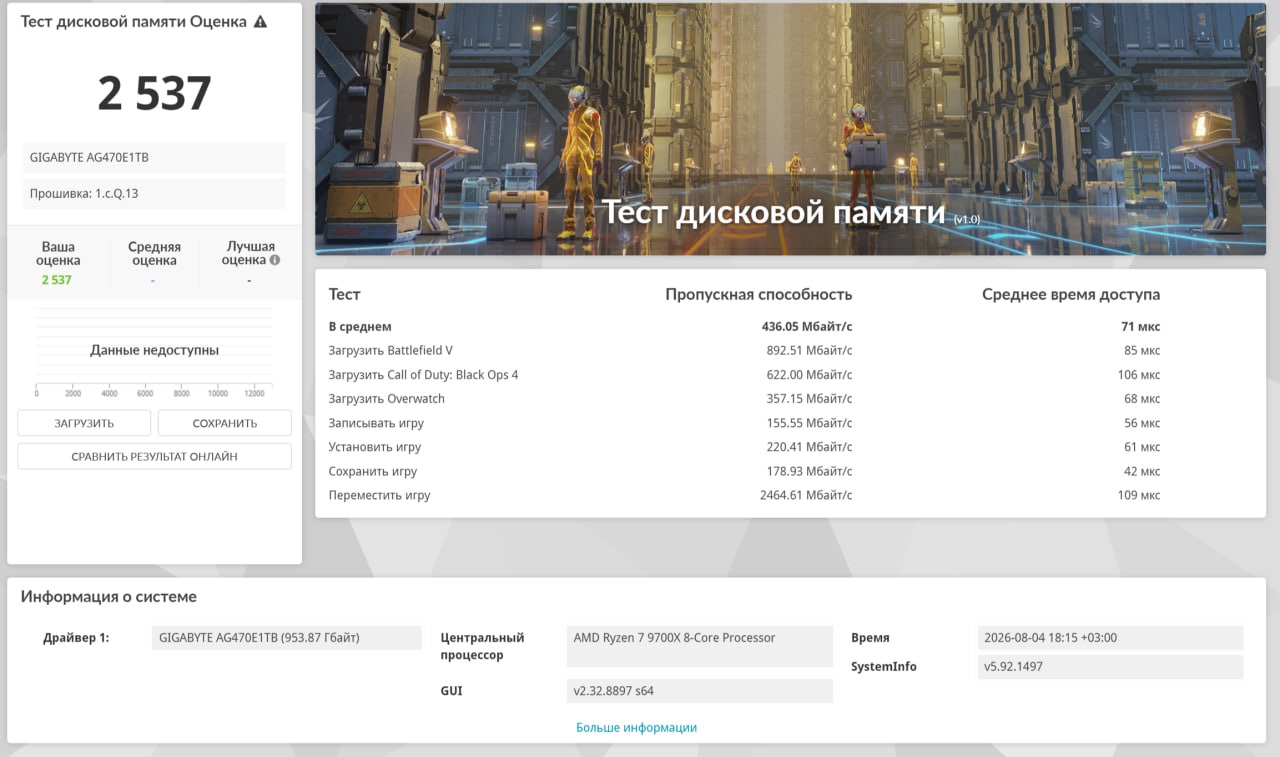Image resolution: width=1280 pixels, height=757 pixels.
Task: Click the AMD Ryzen 7 9700X processor field
Action: (x=700, y=647)
